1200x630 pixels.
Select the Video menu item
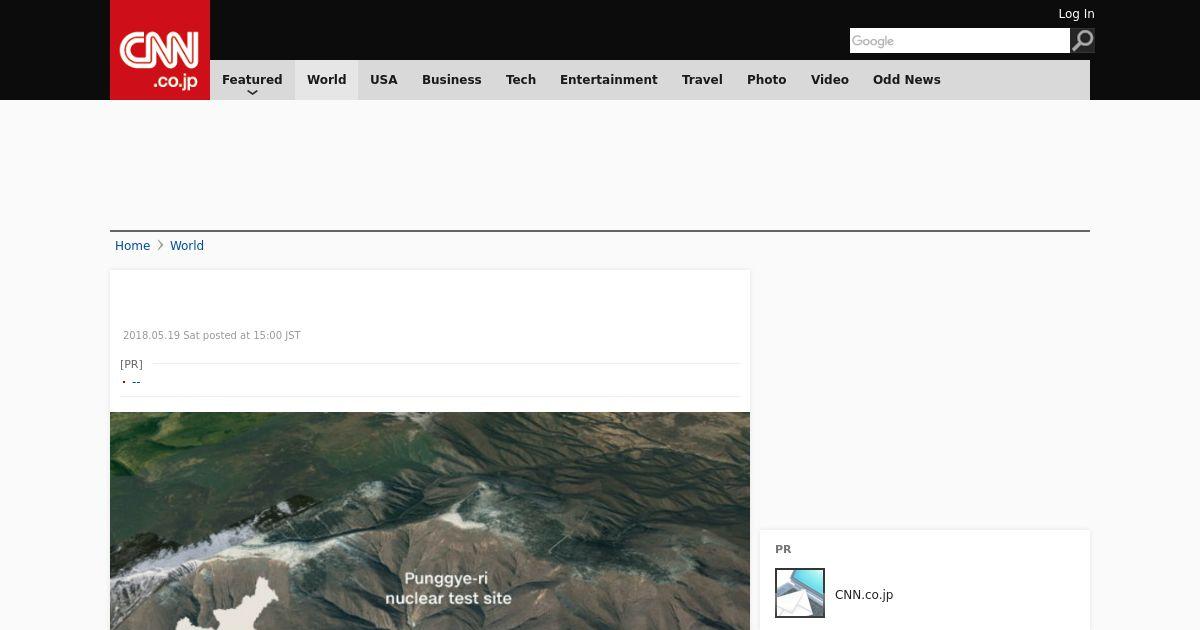(830, 80)
